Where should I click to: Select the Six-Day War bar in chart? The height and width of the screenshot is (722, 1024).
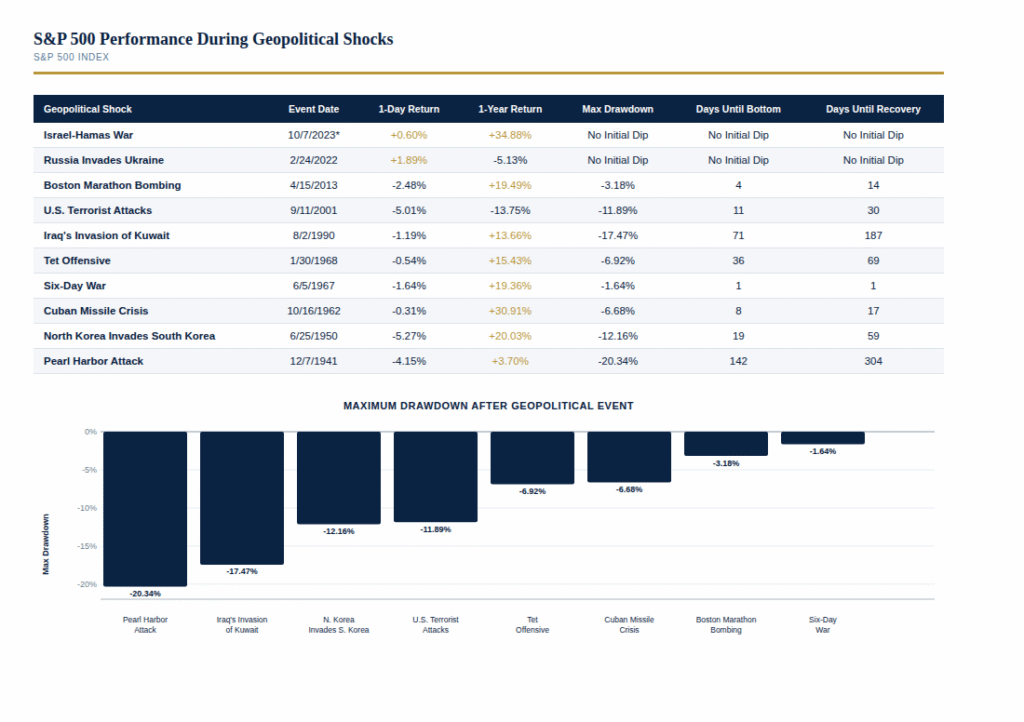822,438
